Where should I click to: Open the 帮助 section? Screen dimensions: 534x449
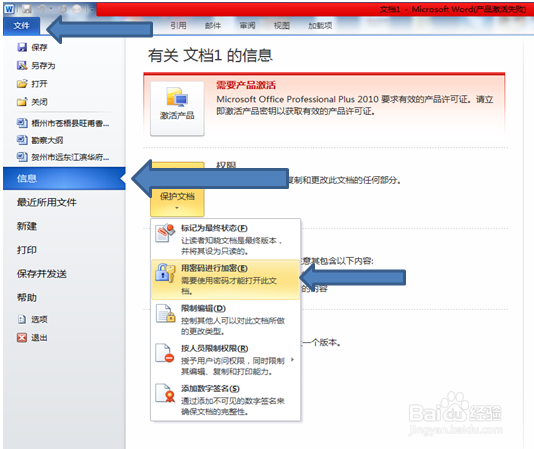(27, 298)
